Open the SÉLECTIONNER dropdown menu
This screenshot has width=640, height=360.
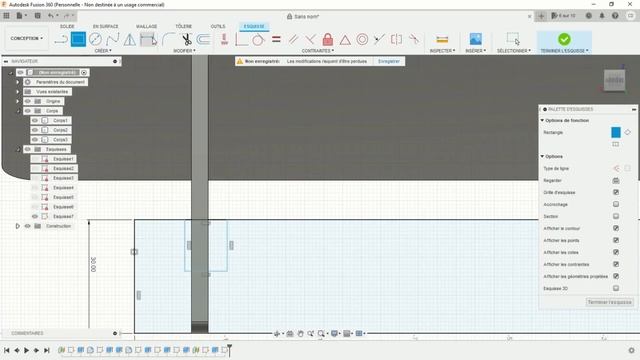[x=513, y=51]
